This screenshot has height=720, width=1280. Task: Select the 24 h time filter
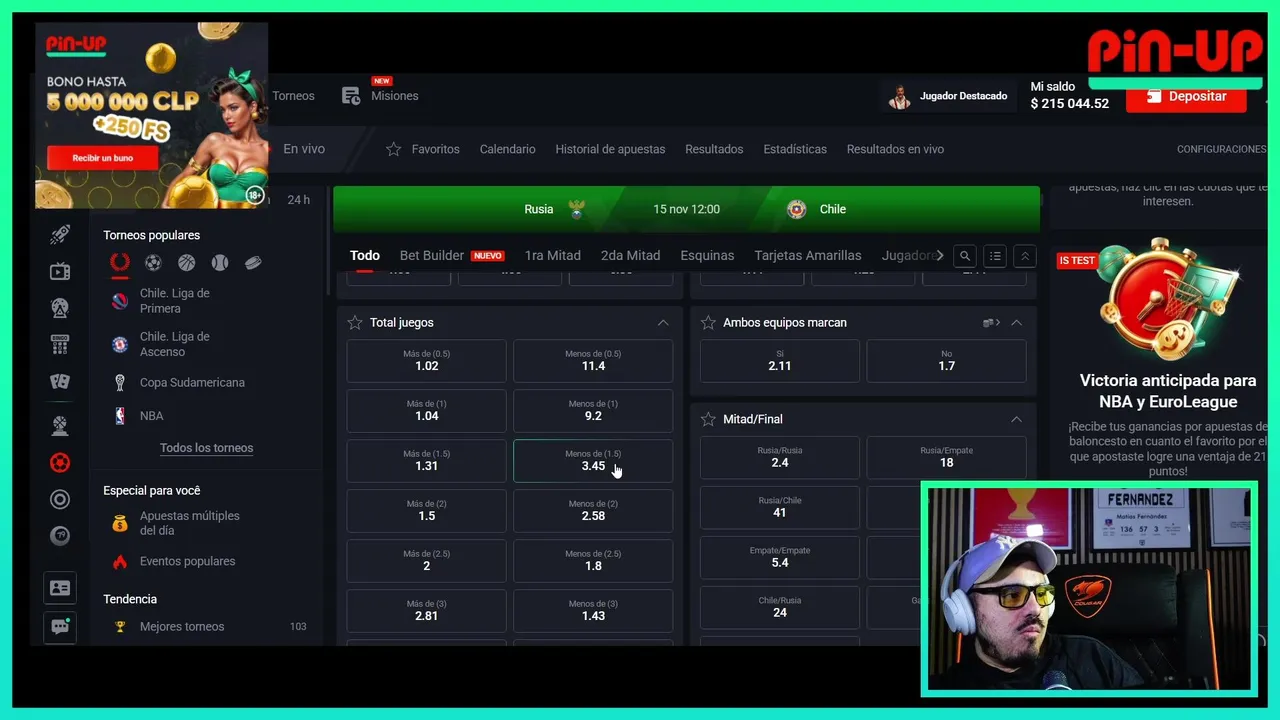[x=298, y=200]
